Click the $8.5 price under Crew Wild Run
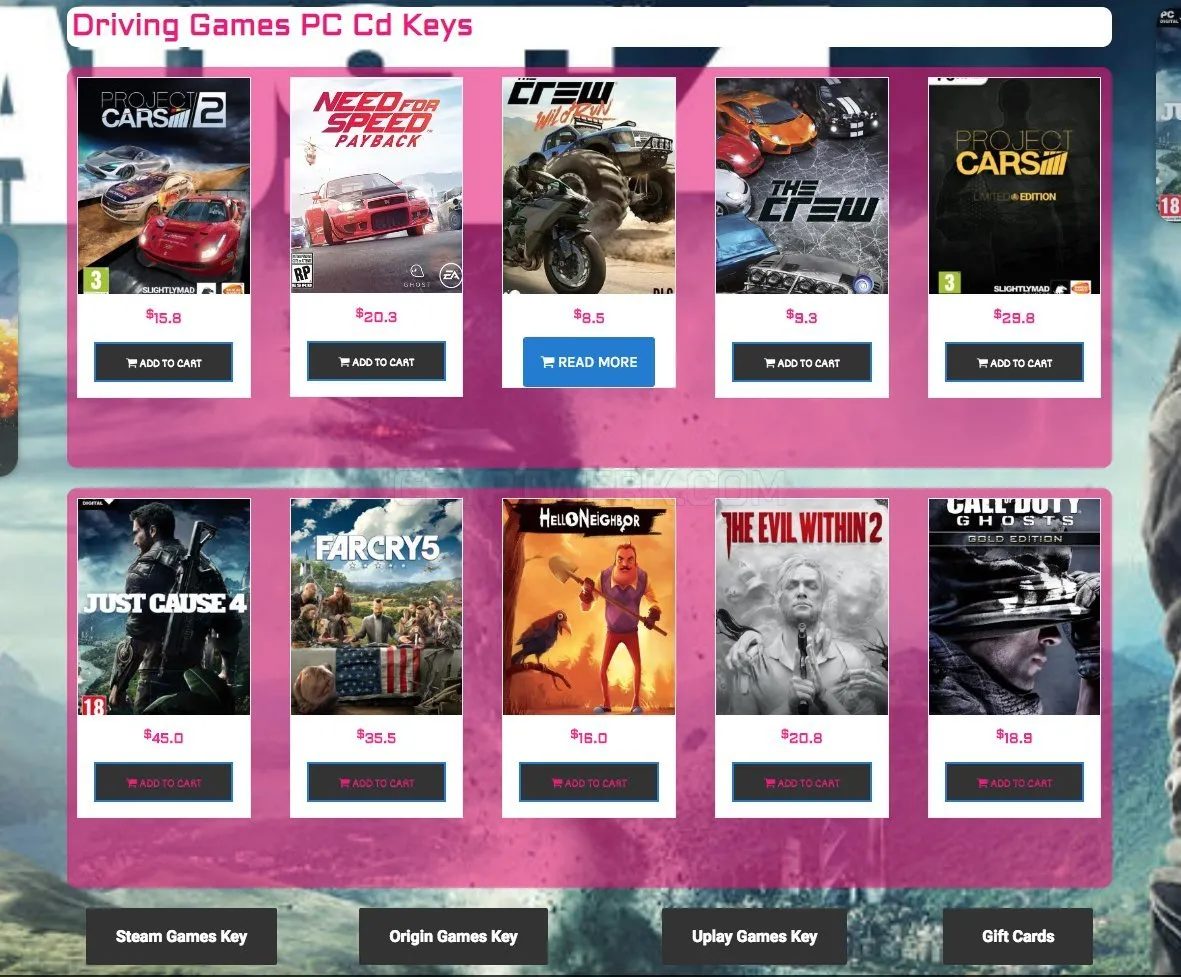This screenshot has height=977, width=1181. coord(589,317)
